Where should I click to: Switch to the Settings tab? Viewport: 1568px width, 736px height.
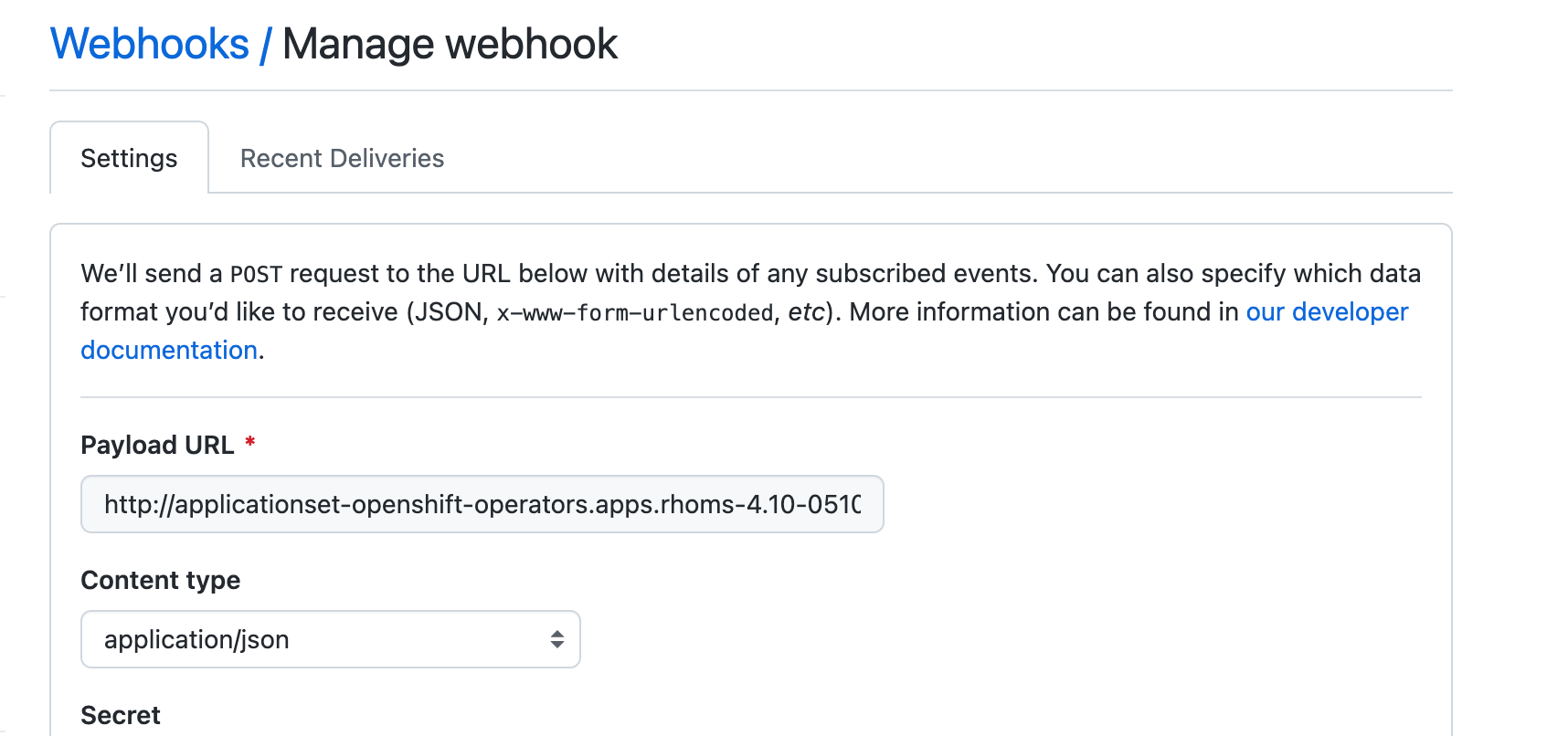point(129,157)
